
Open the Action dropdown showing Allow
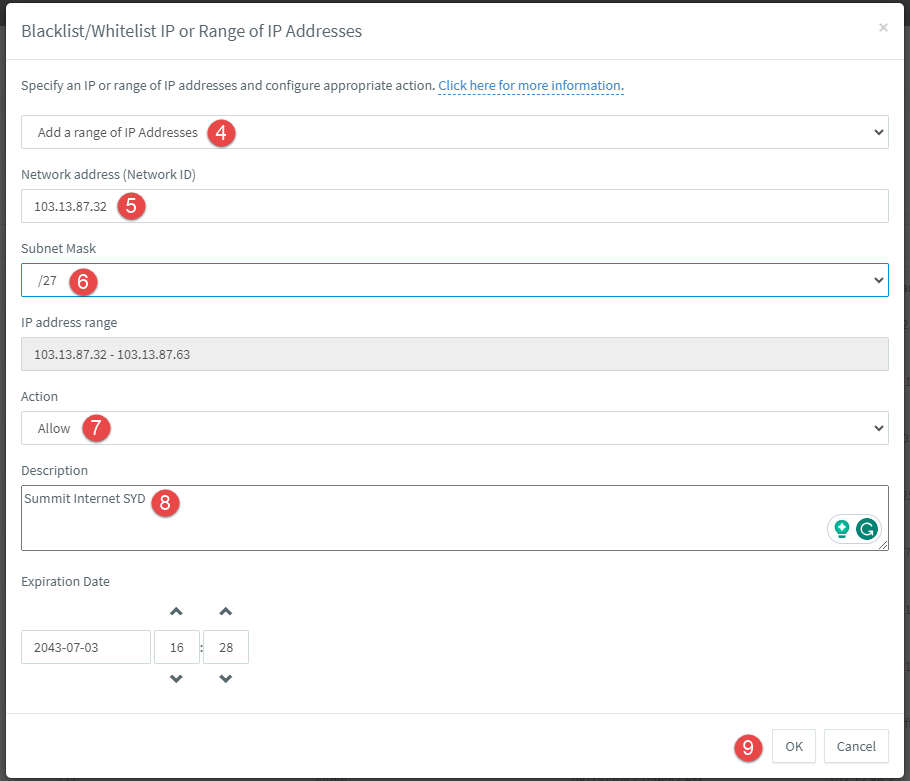click(x=455, y=428)
